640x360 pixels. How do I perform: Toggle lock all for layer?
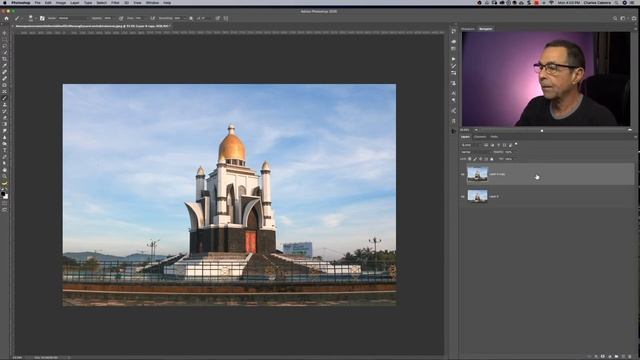pos(491,159)
